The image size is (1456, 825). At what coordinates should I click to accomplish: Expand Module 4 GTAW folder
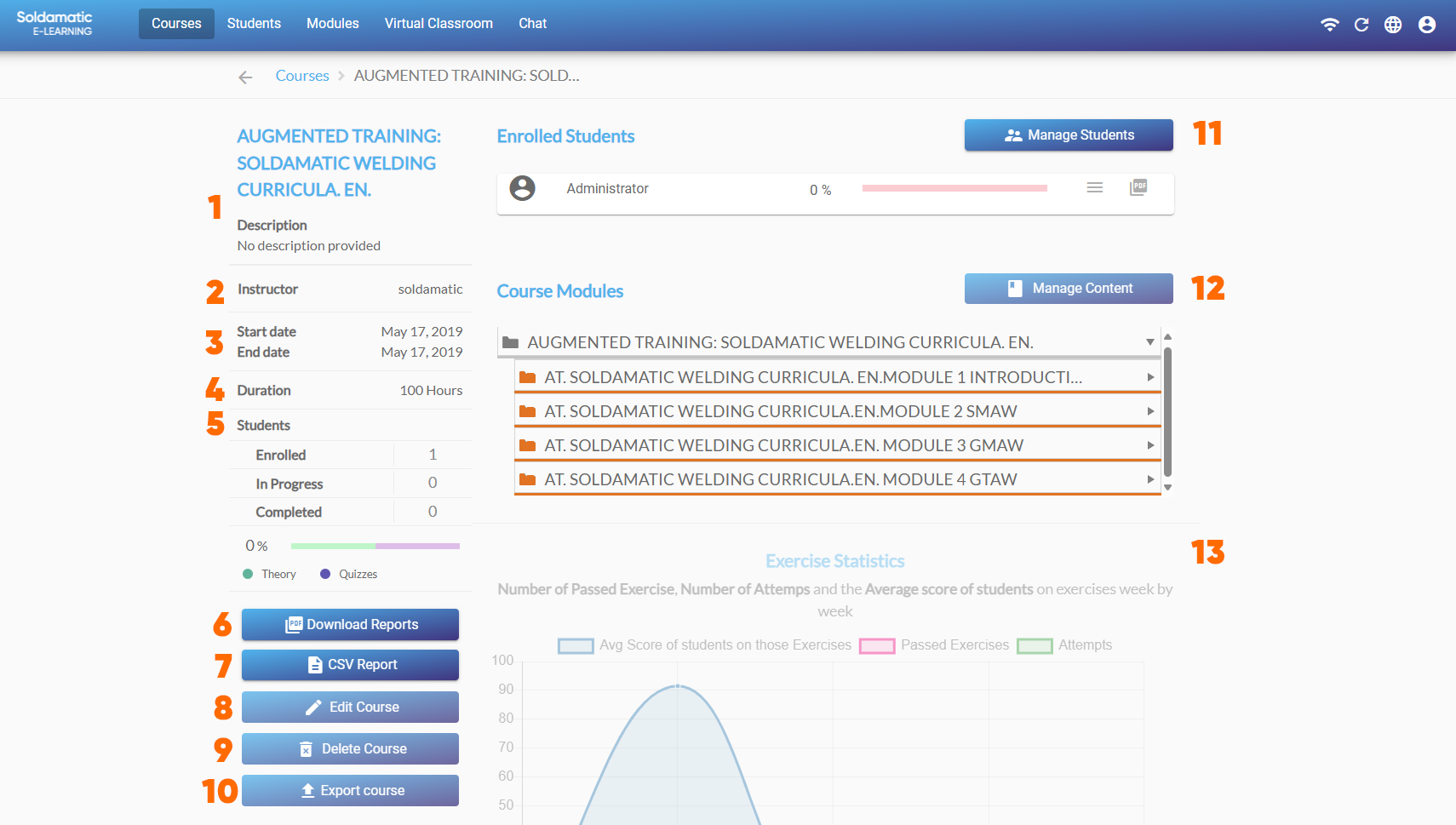point(1150,479)
